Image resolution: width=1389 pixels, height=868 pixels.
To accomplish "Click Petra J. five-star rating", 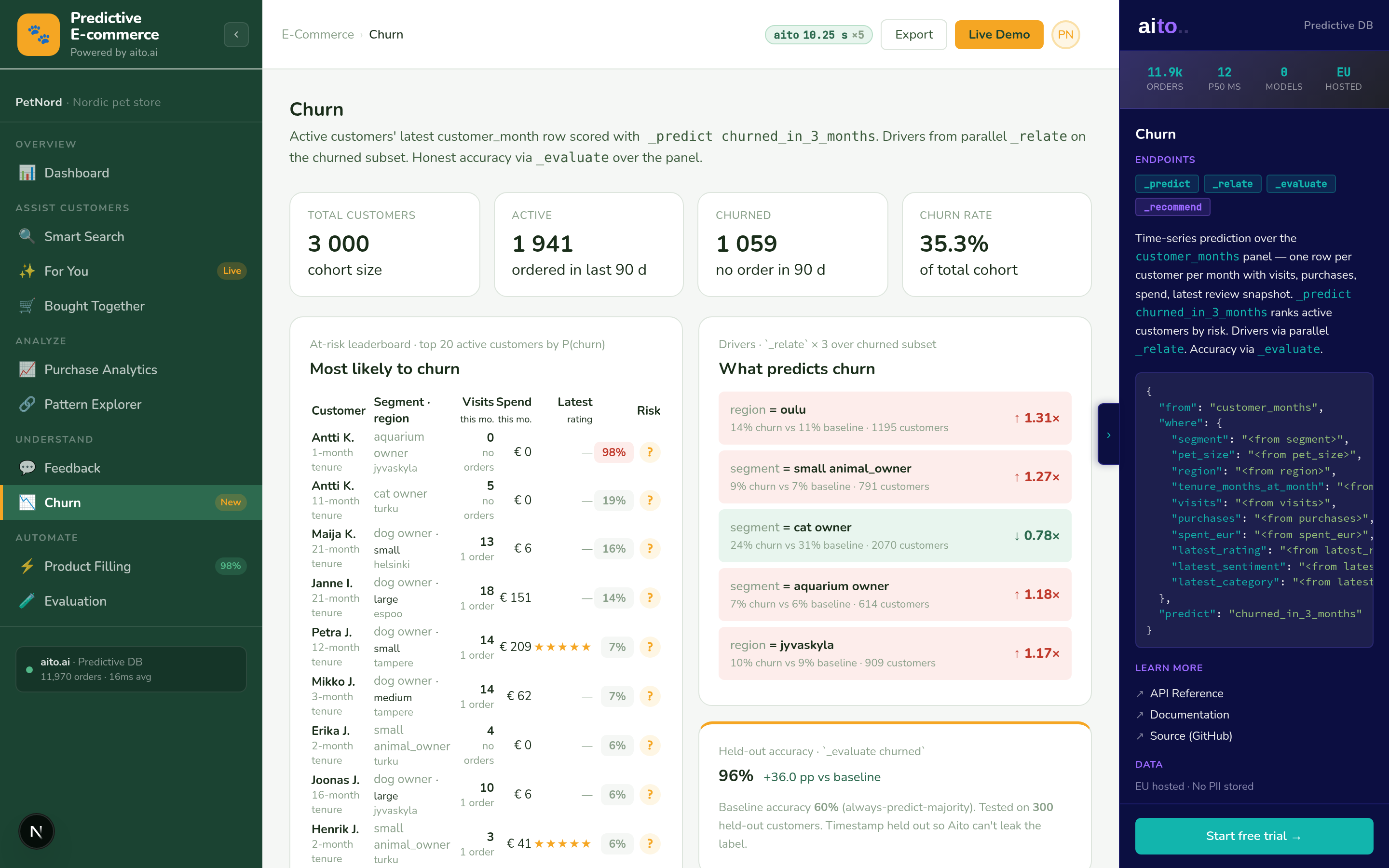I will pos(562,647).
